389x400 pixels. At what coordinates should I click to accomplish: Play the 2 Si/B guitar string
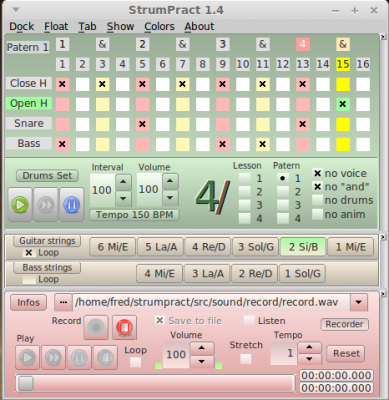coord(303,247)
